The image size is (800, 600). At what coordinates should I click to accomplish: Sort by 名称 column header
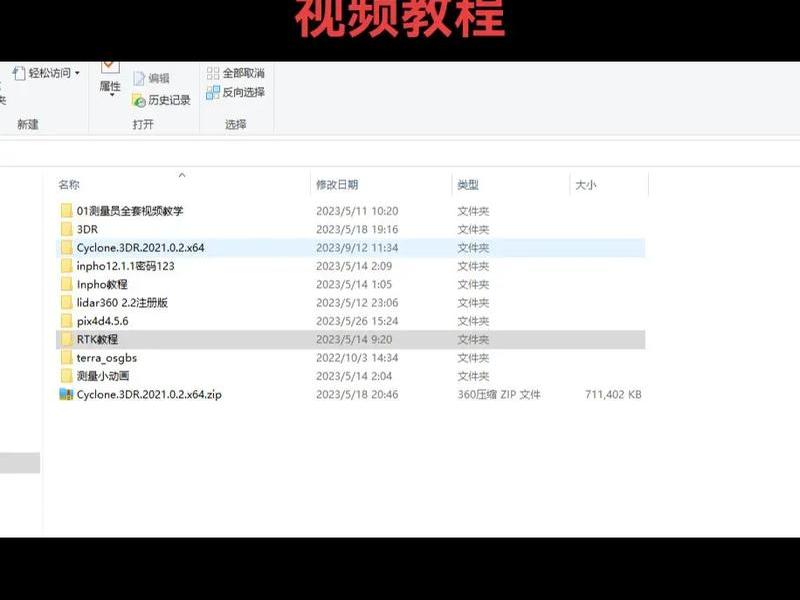[69, 185]
